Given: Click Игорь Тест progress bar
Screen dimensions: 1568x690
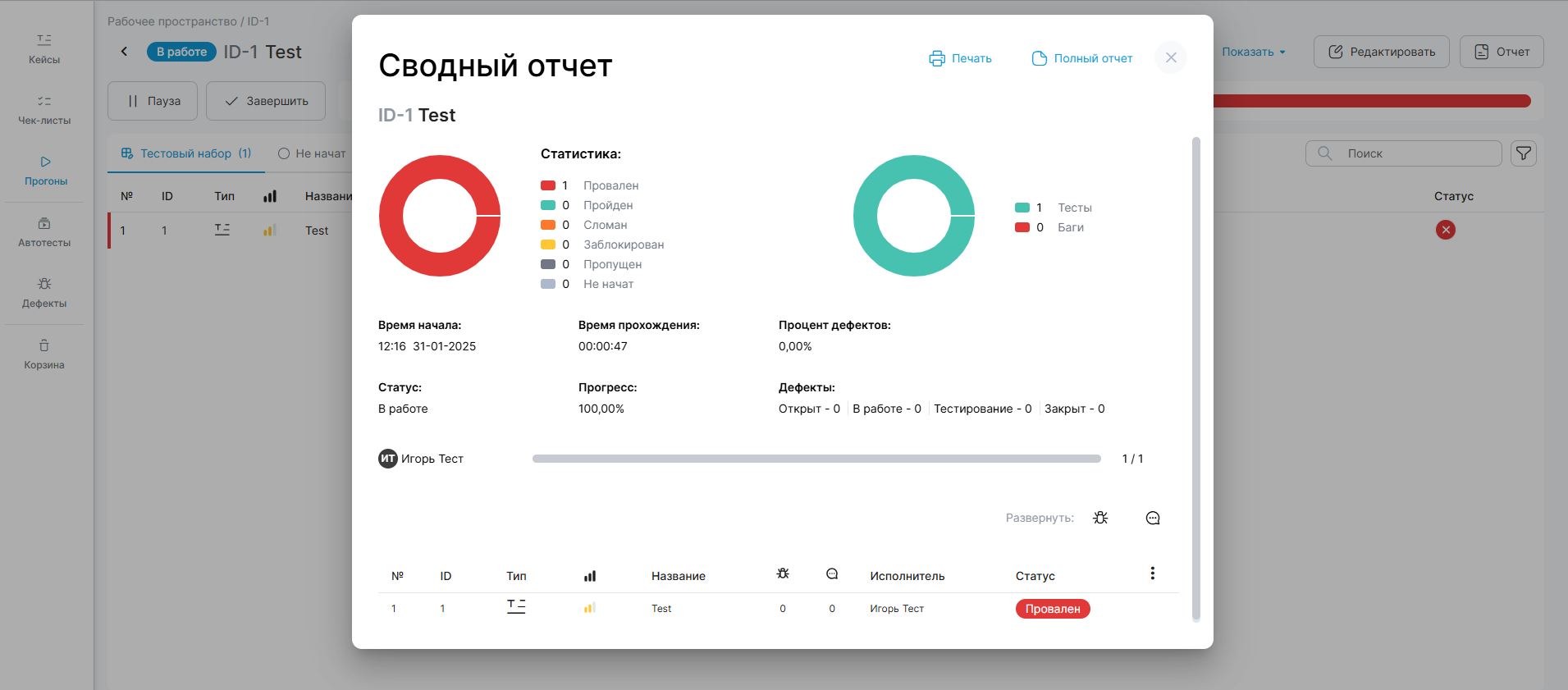Looking at the screenshot, I should [816, 459].
